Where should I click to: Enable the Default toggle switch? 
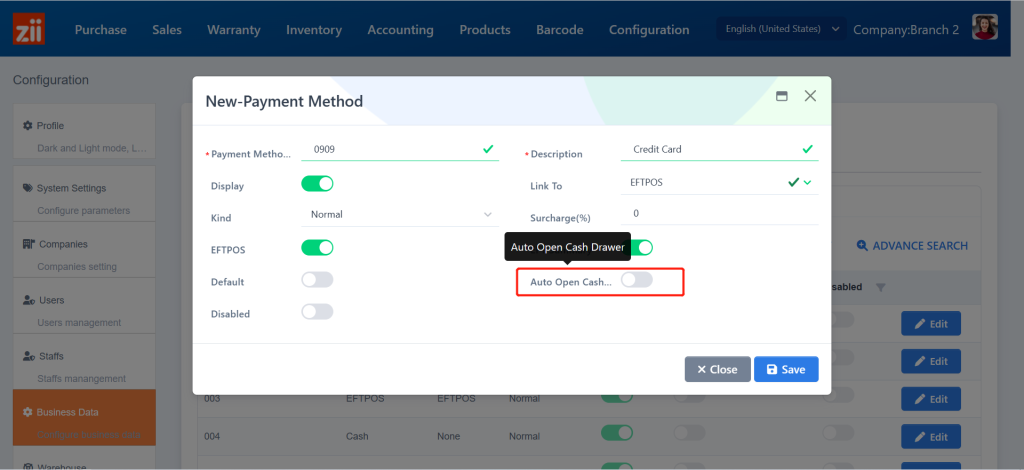pos(317,281)
